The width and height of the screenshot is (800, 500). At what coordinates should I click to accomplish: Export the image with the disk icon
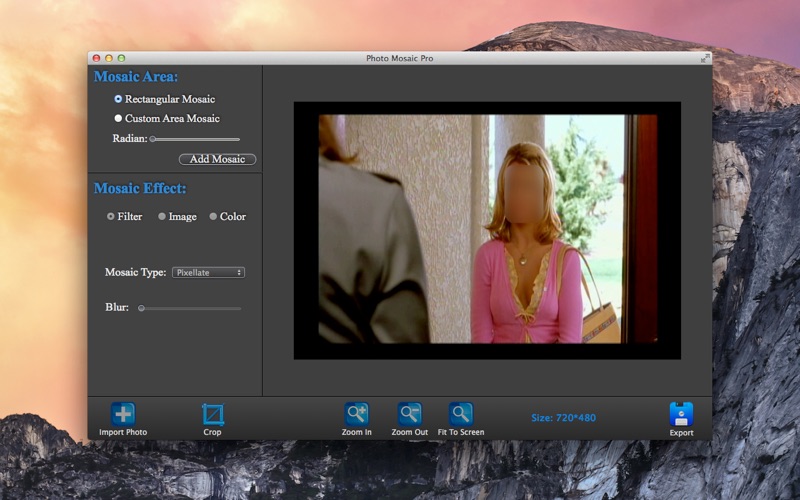(681, 414)
